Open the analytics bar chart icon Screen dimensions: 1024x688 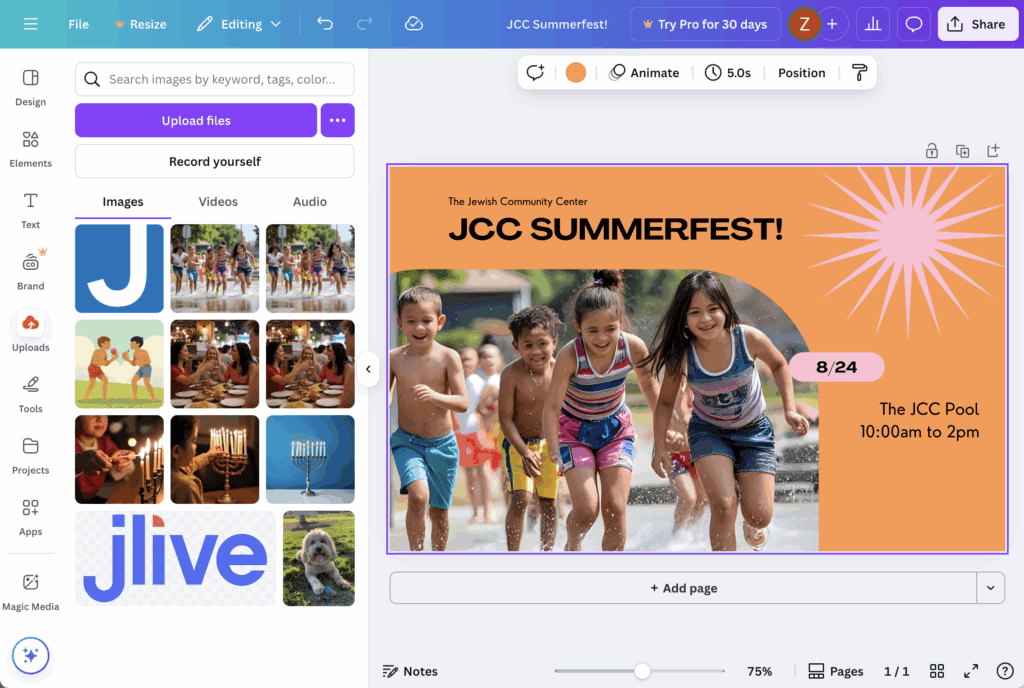pyautogui.click(x=873, y=24)
